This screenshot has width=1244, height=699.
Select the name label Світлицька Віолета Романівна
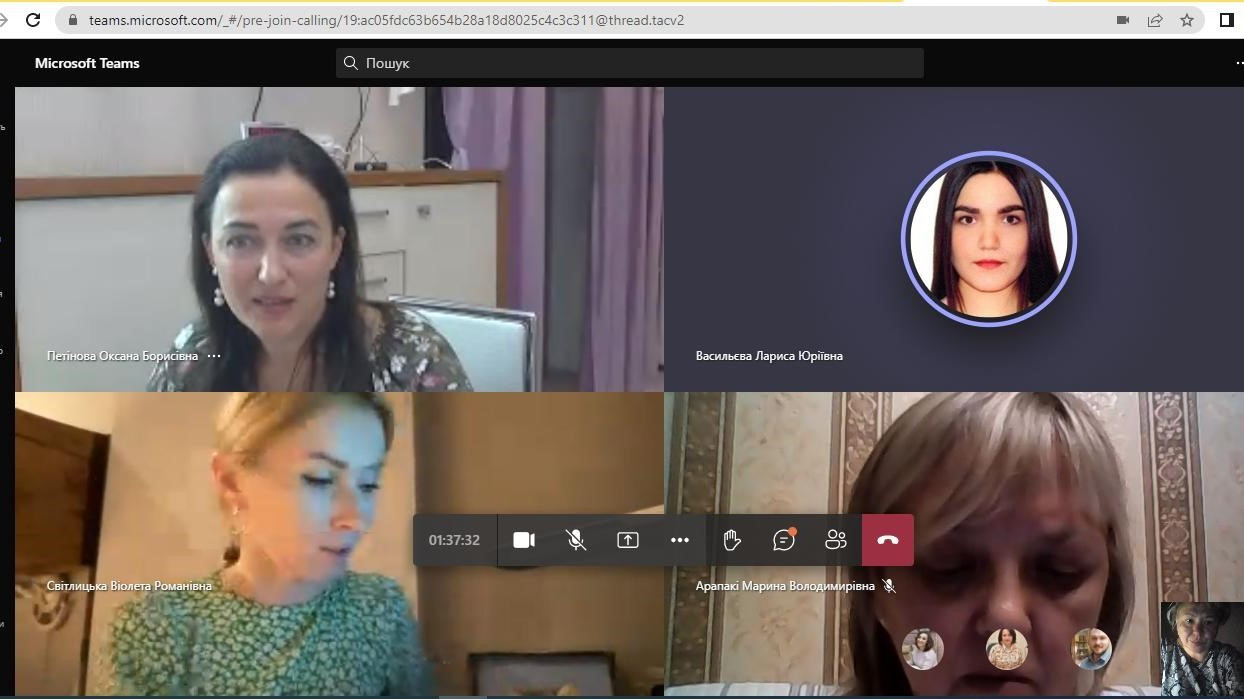click(129, 586)
